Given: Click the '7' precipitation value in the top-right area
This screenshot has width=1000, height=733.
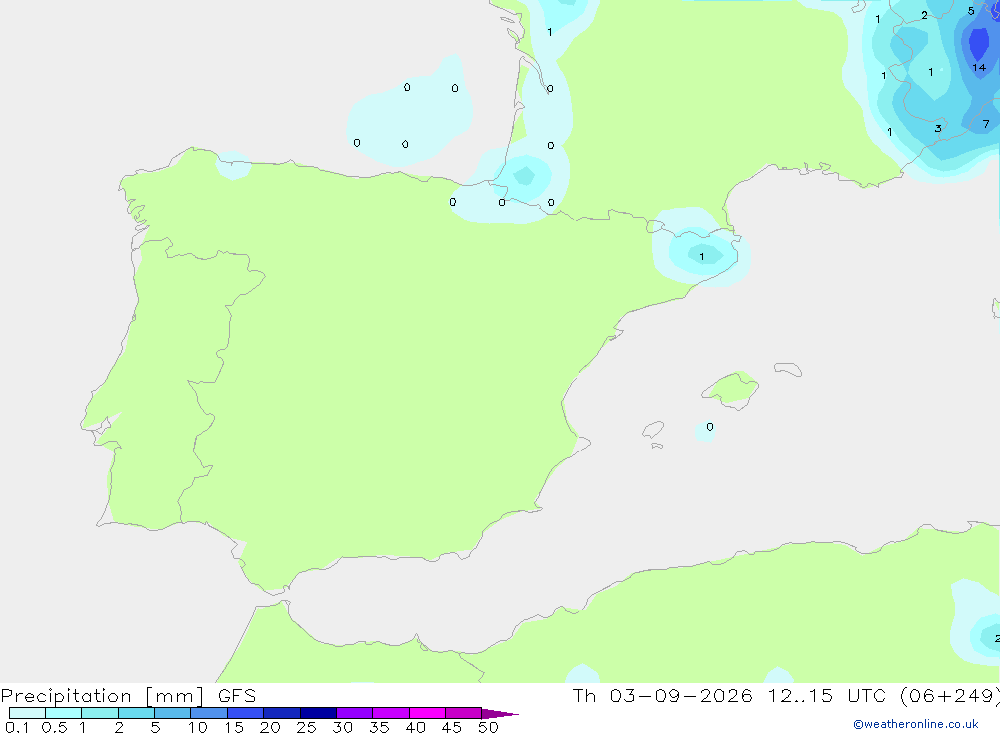Looking at the screenshot, I should pyautogui.click(x=986, y=124).
